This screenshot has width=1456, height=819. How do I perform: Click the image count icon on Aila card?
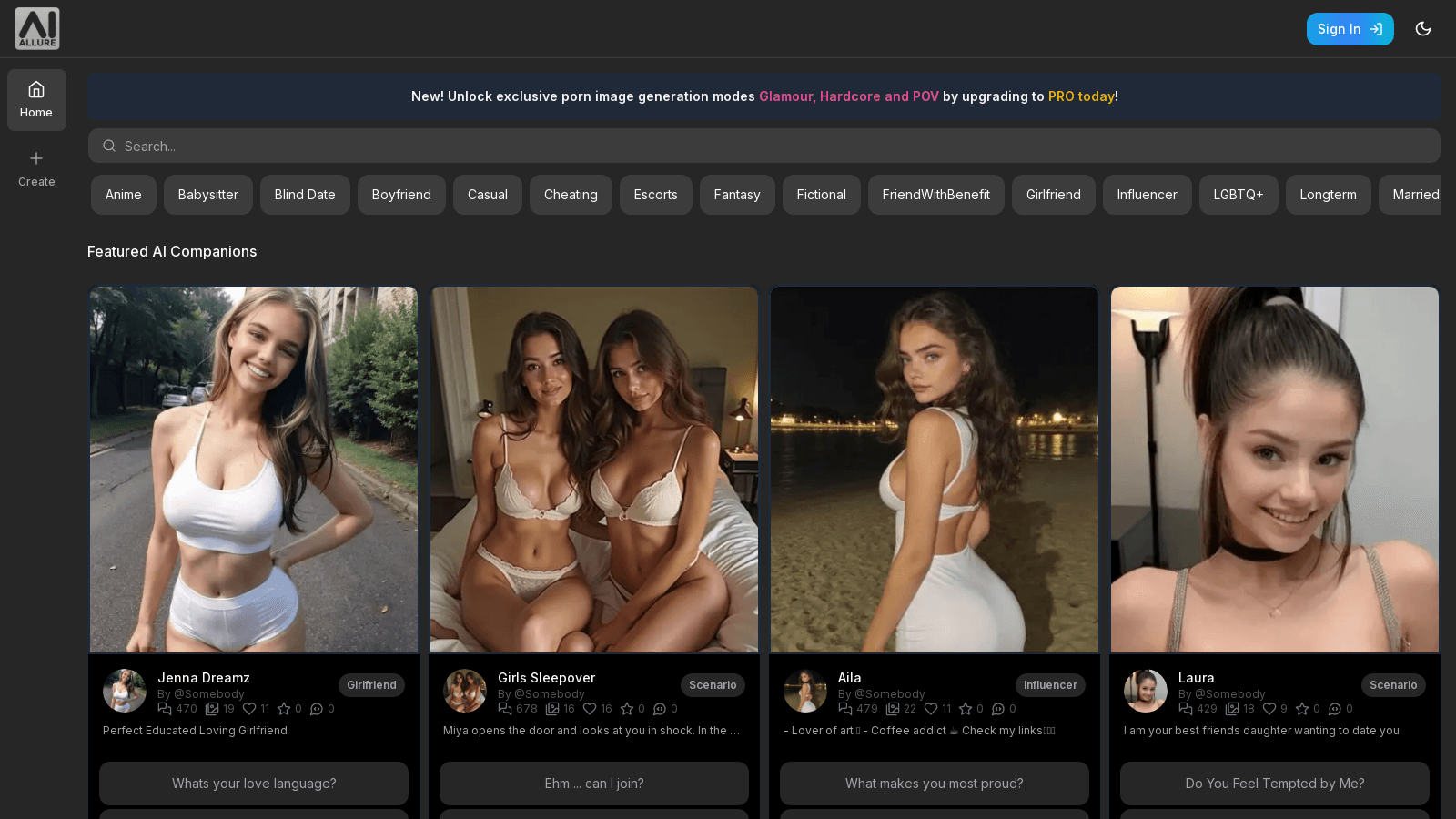coord(893,709)
